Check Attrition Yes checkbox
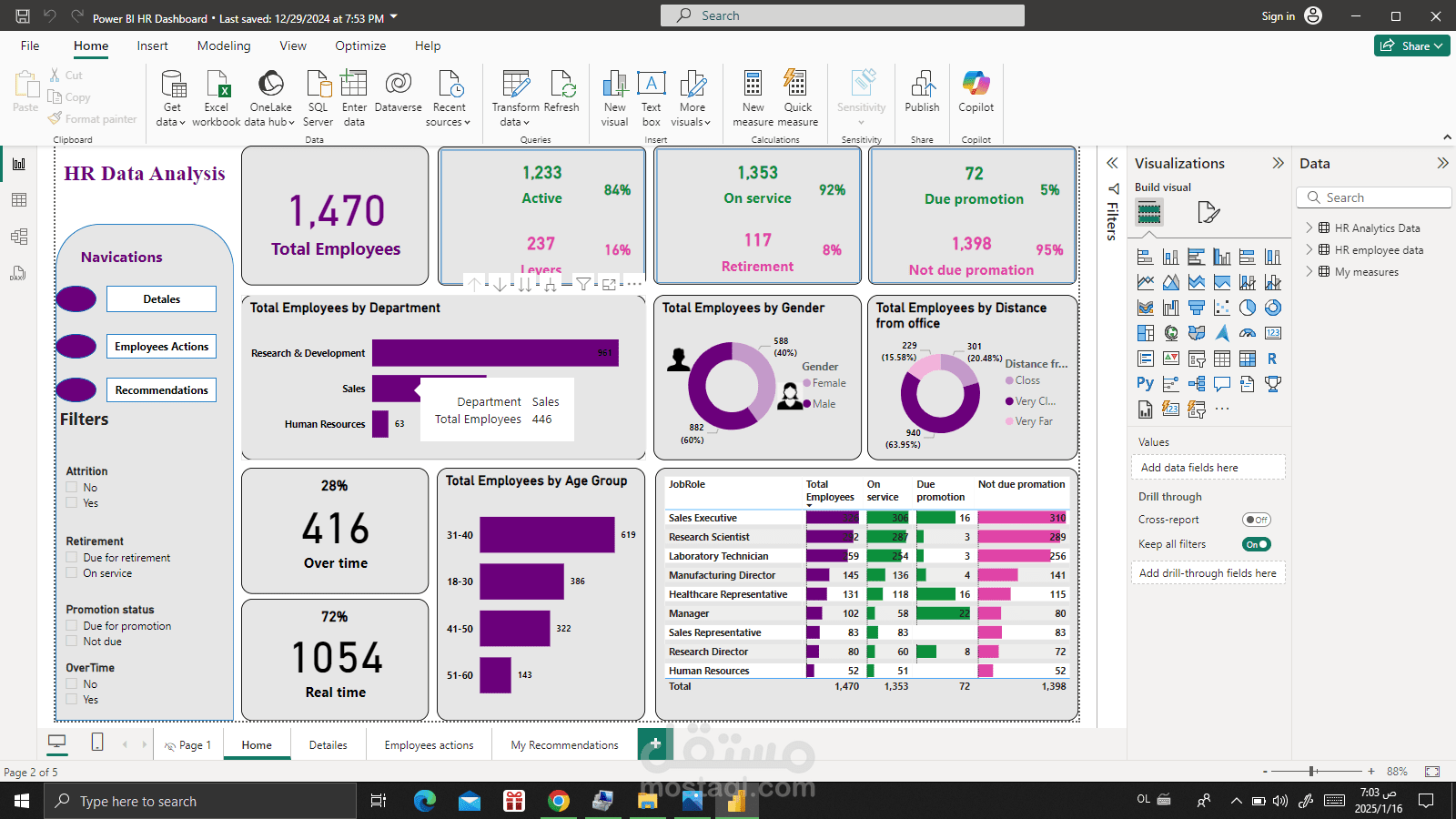Viewport: 1456px width, 819px height. tap(72, 503)
